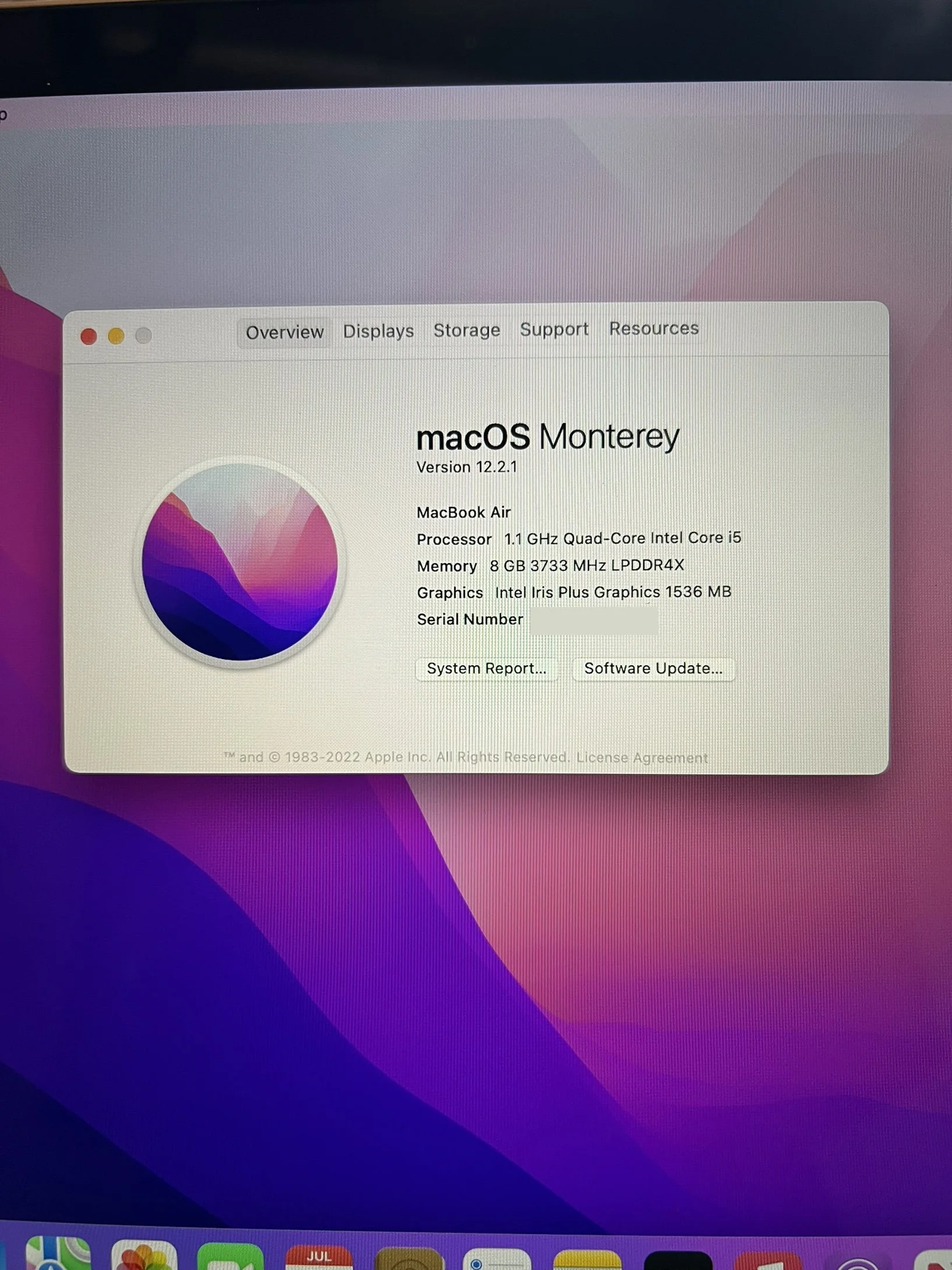
Task: Click the macOS Monterey title
Action: click(548, 436)
